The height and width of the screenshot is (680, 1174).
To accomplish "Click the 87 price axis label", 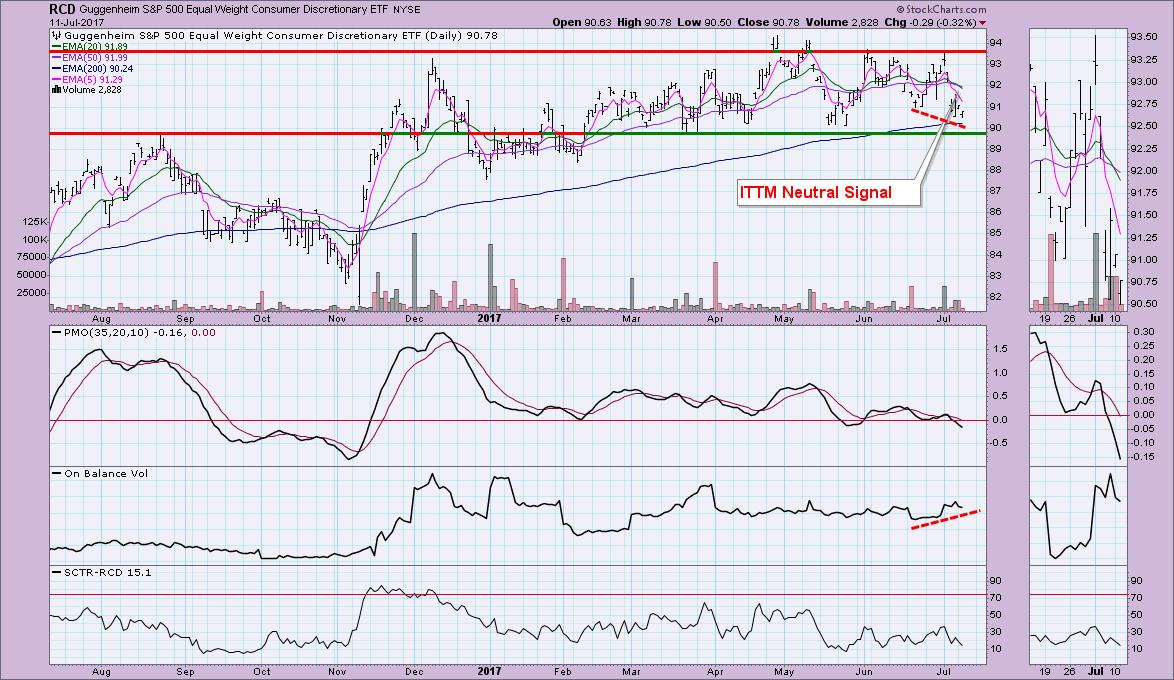I will coord(996,191).
